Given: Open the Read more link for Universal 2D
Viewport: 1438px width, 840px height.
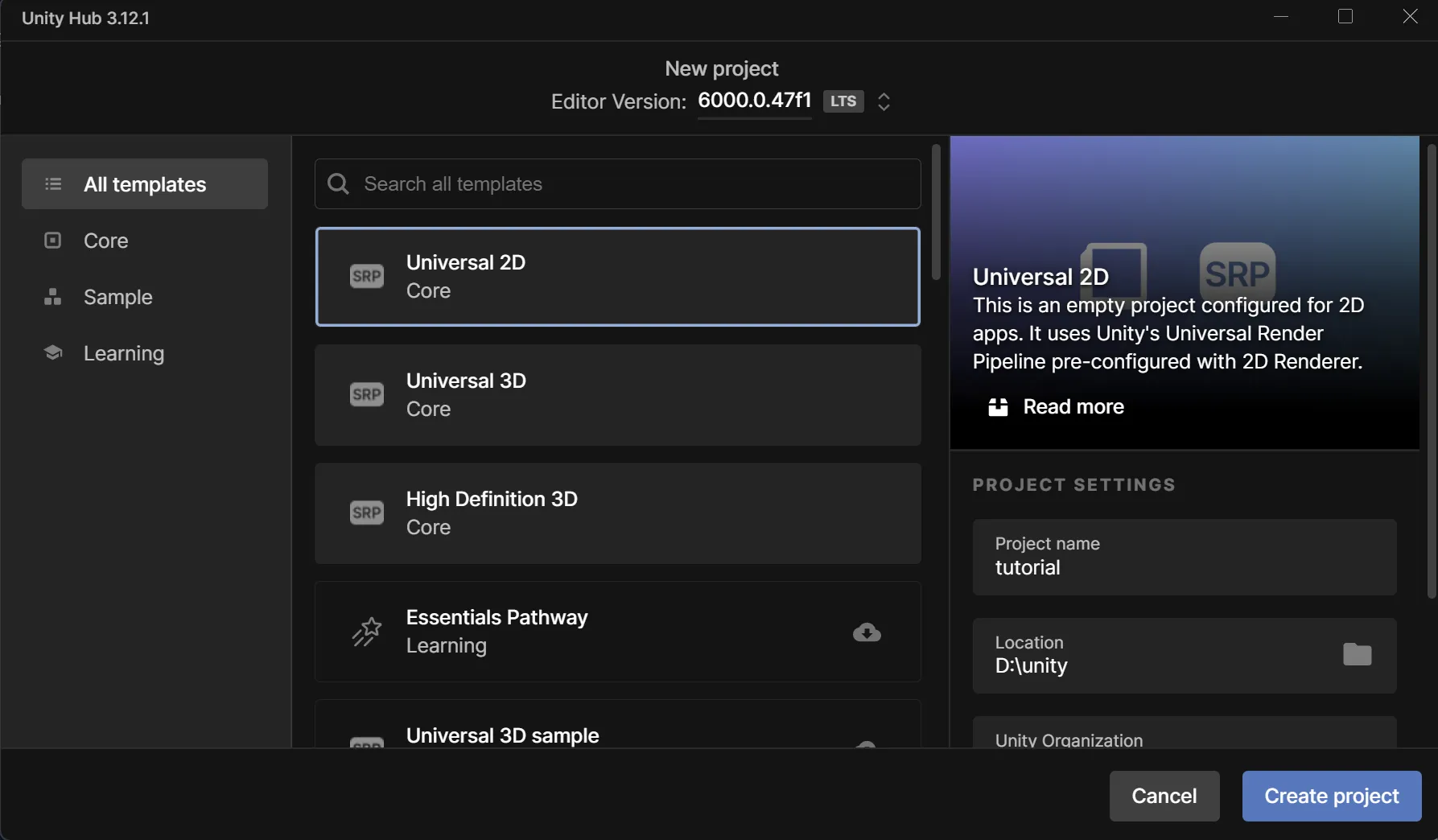Looking at the screenshot, I should click(x=1073, y=406).
